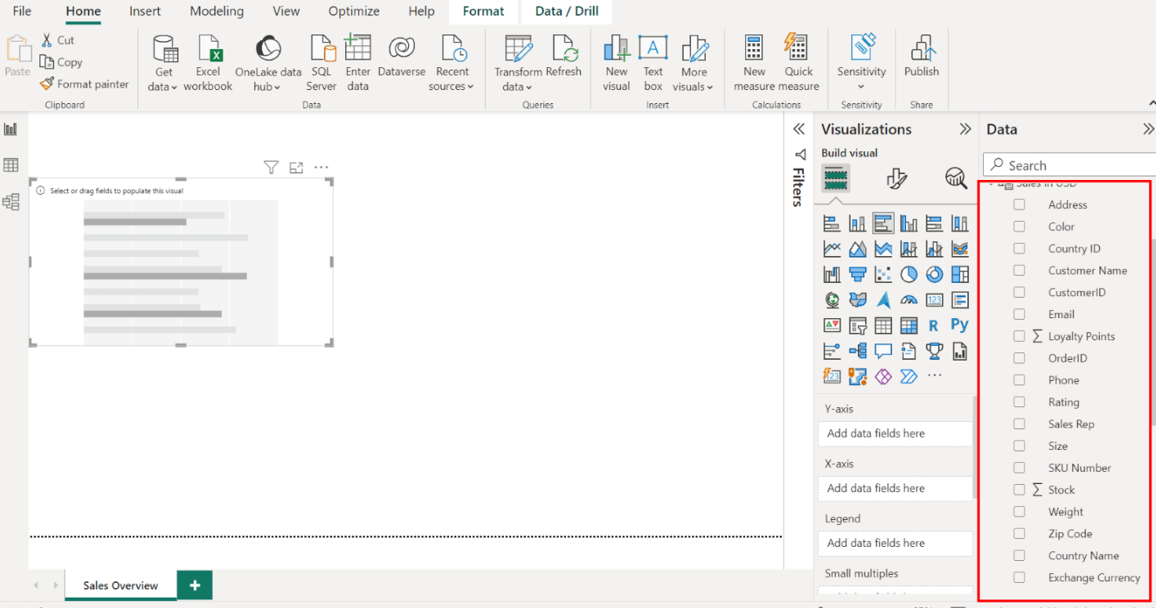Select the pie chart visual
Image resolution: width=1156 pixels, height=608 pixels.
(908, 274)
